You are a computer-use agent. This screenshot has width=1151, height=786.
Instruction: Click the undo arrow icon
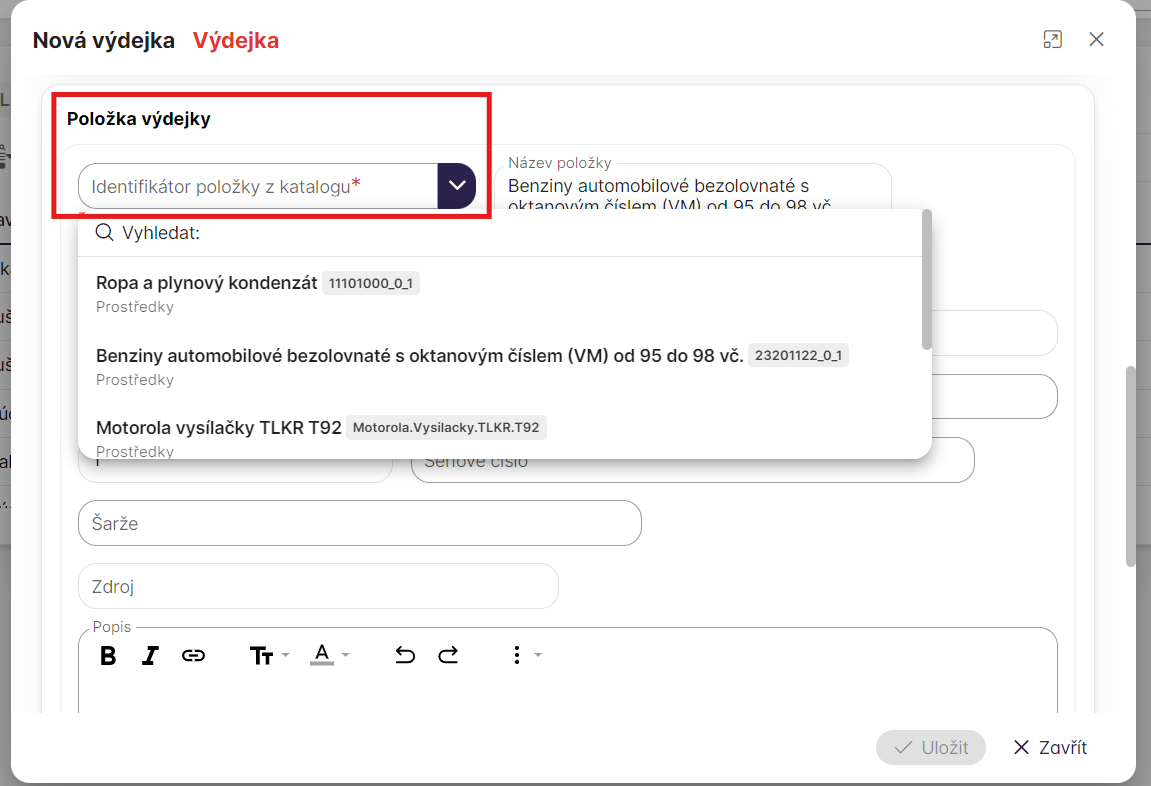(405, 656)
